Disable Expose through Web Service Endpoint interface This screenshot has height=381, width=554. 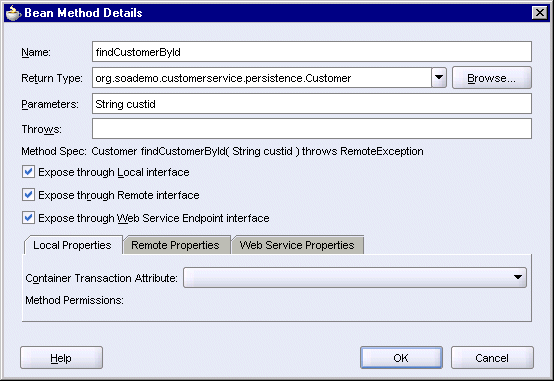click(x=28, y=218)
